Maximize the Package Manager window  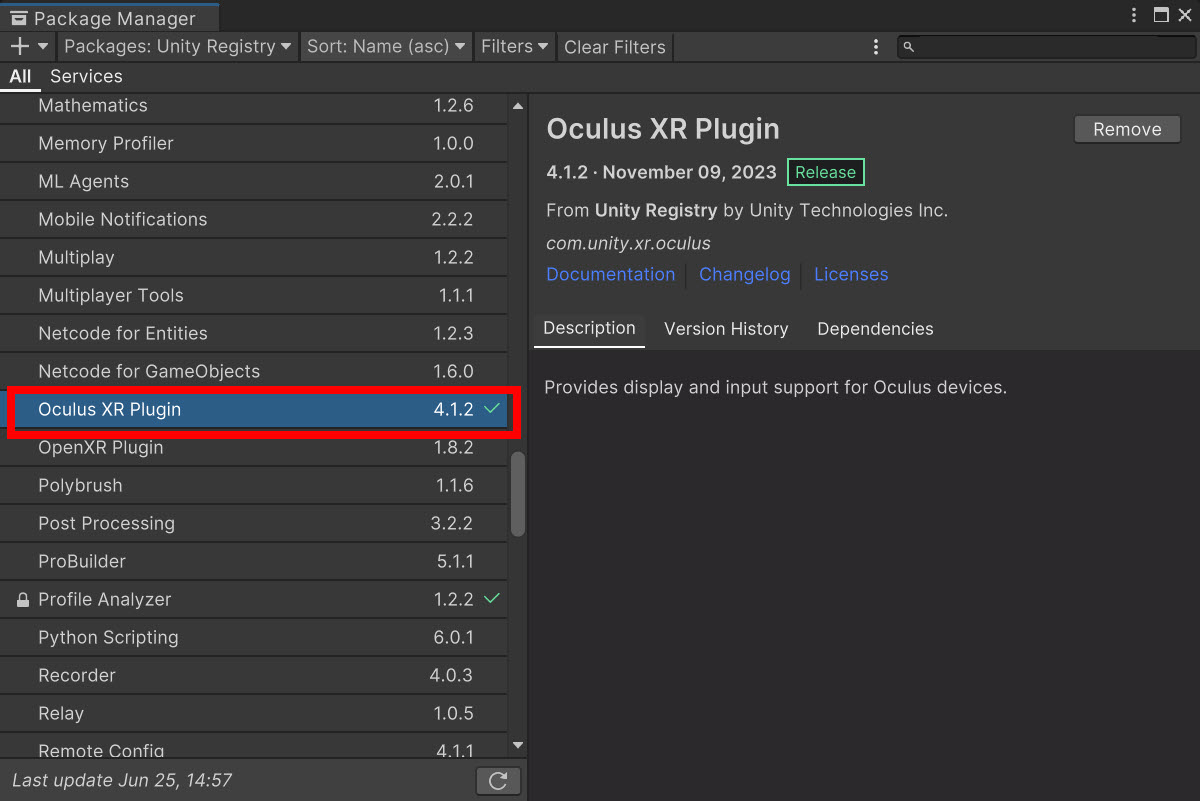click(x=1161, y=15)
